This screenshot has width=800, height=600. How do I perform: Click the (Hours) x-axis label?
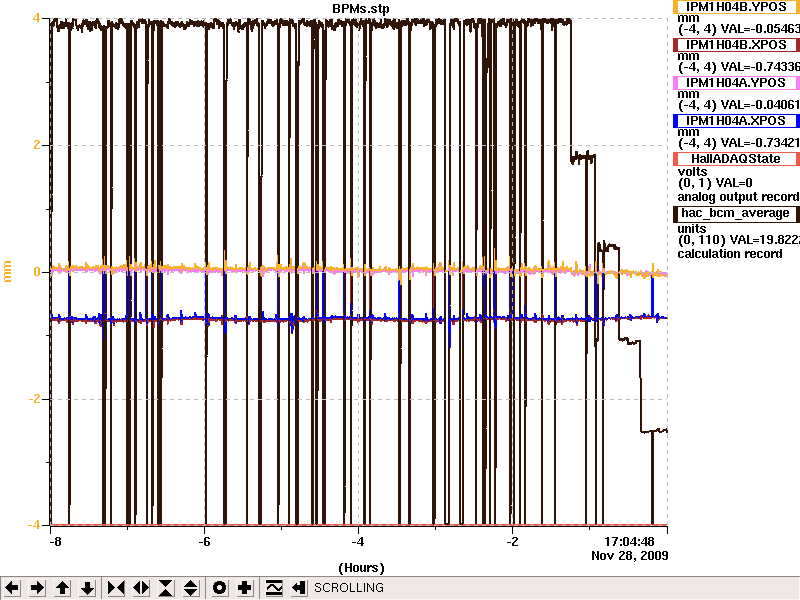click(361, 568)
